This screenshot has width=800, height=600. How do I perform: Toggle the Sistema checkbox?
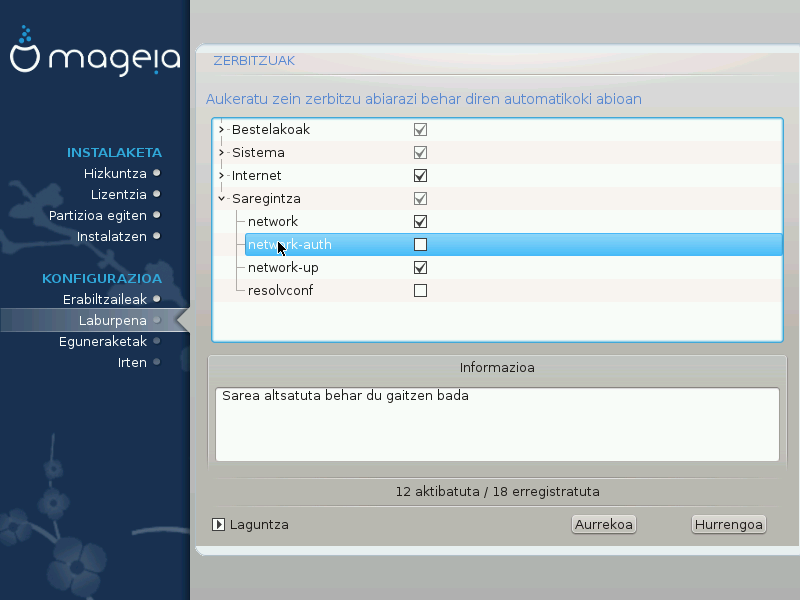pos(420,153)
